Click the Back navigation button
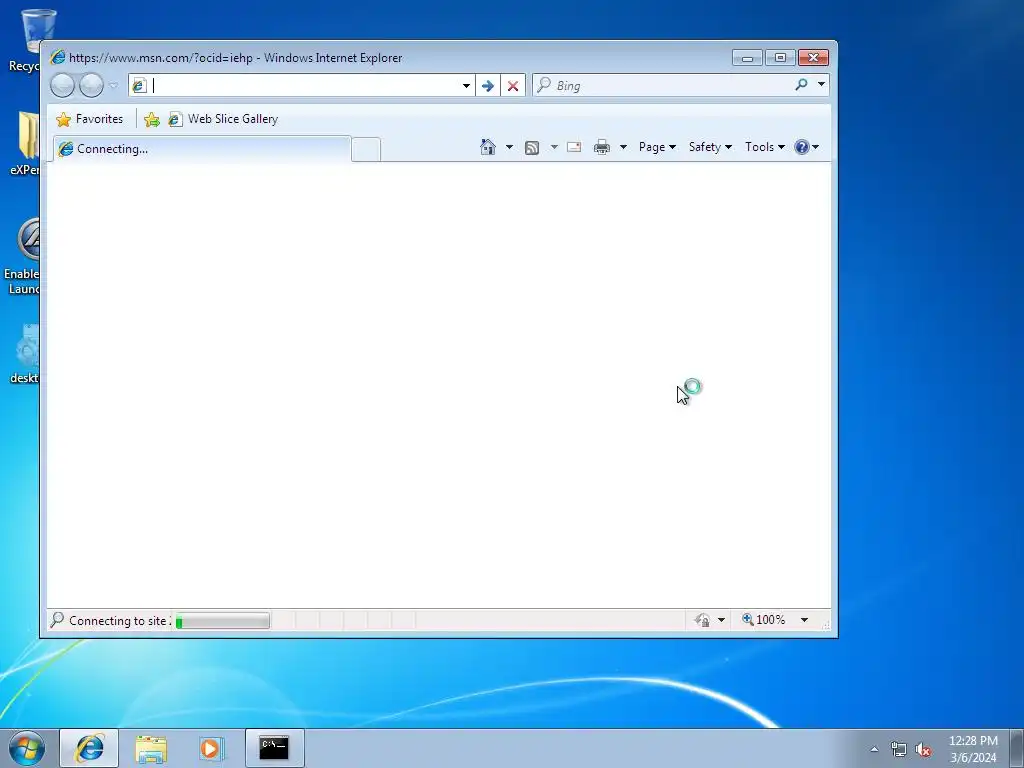This screenshot has height=768, width=1024. pos(62,86)
